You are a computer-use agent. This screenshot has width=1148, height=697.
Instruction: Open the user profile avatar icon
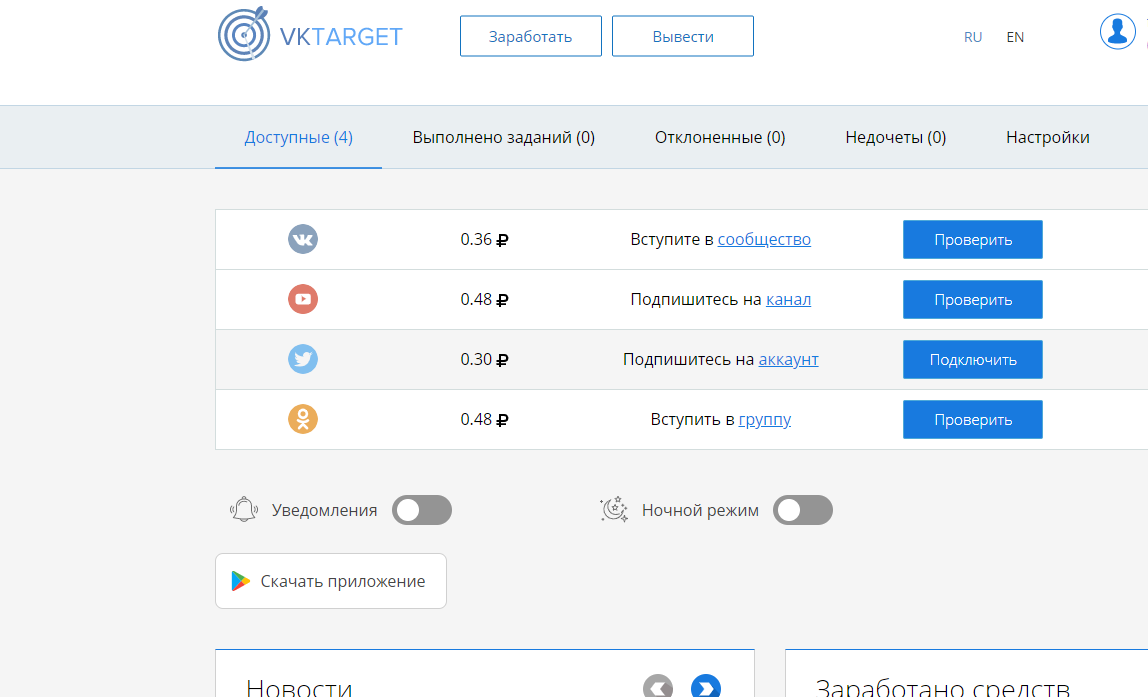point(1117,31)
